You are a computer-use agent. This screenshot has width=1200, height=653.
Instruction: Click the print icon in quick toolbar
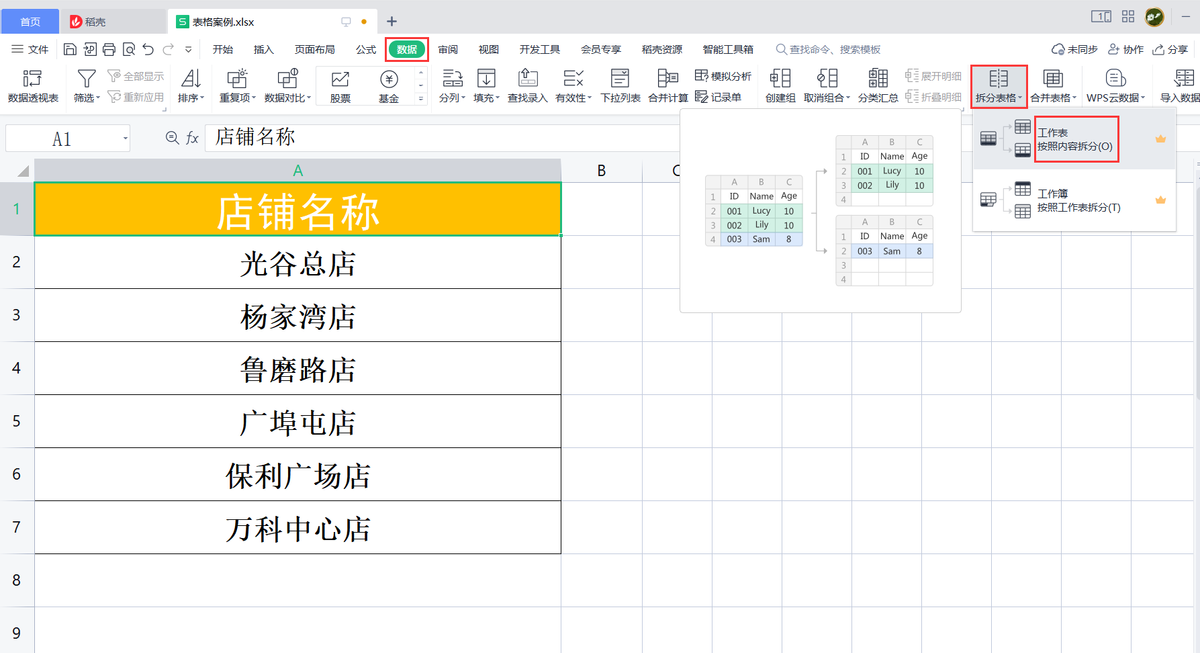tap(108, 49)
